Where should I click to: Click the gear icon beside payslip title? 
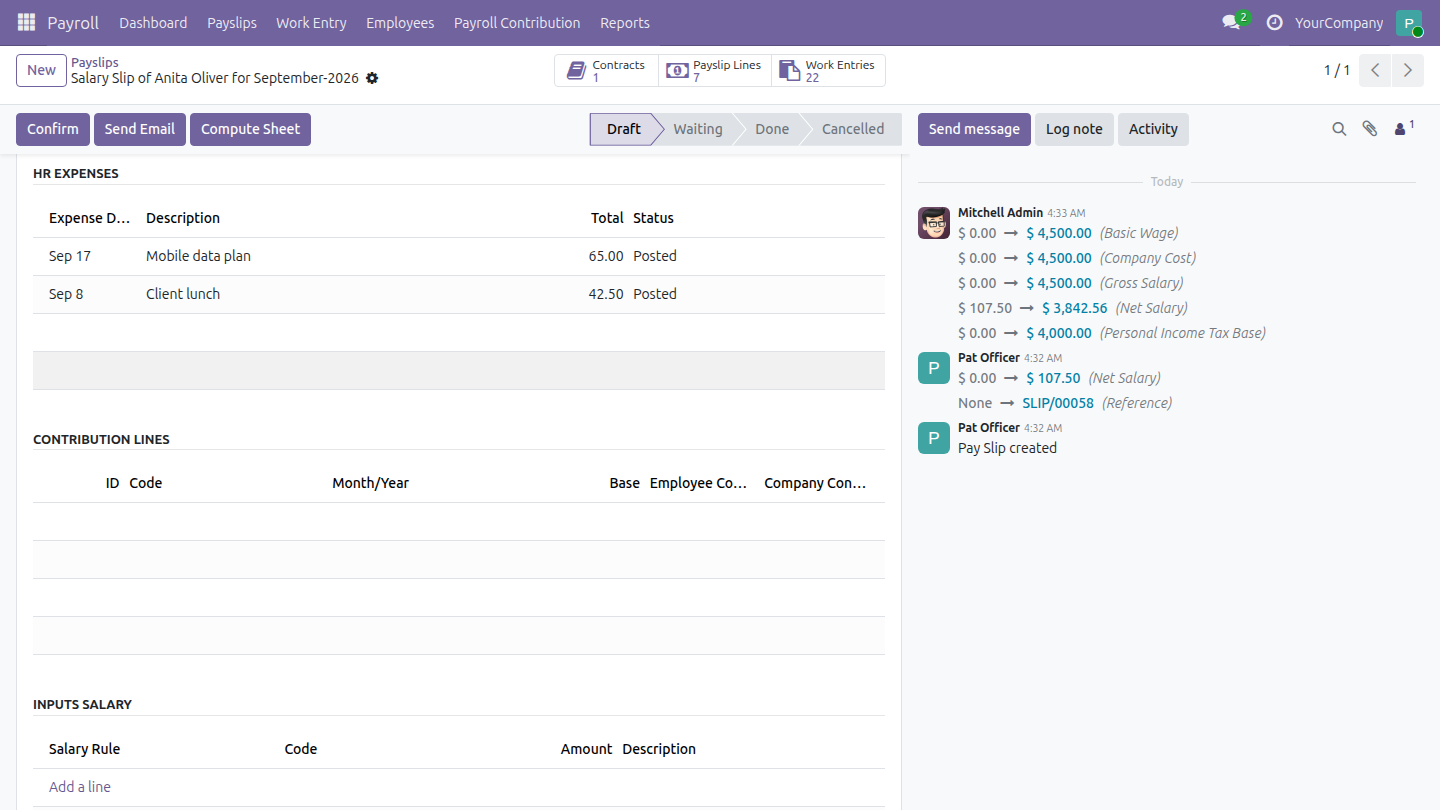(372, 78)
